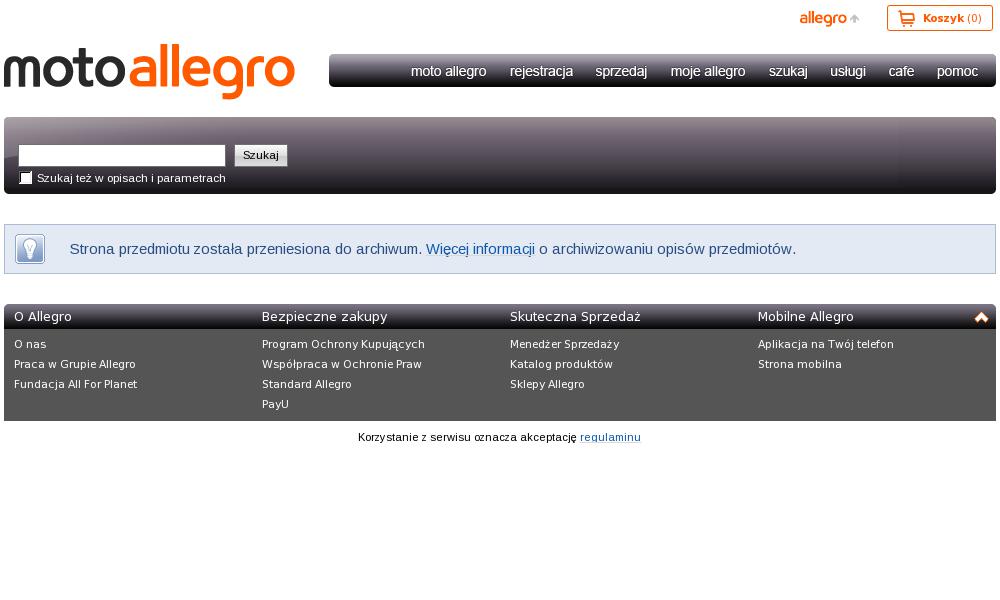Go to moje allegro in navigation
Image resolution: width=1000 pixels, height=600 pixels.
(708, 71)
